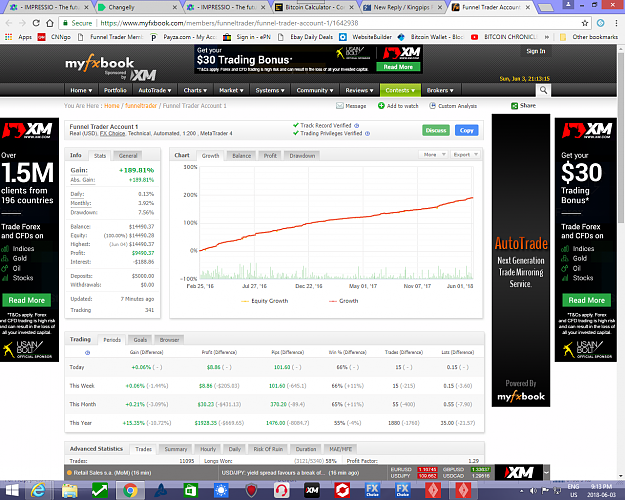Viewport: 625px width, 500px height.
Task: Click the green Add to watch icon
Action: [x=381, y=106]
